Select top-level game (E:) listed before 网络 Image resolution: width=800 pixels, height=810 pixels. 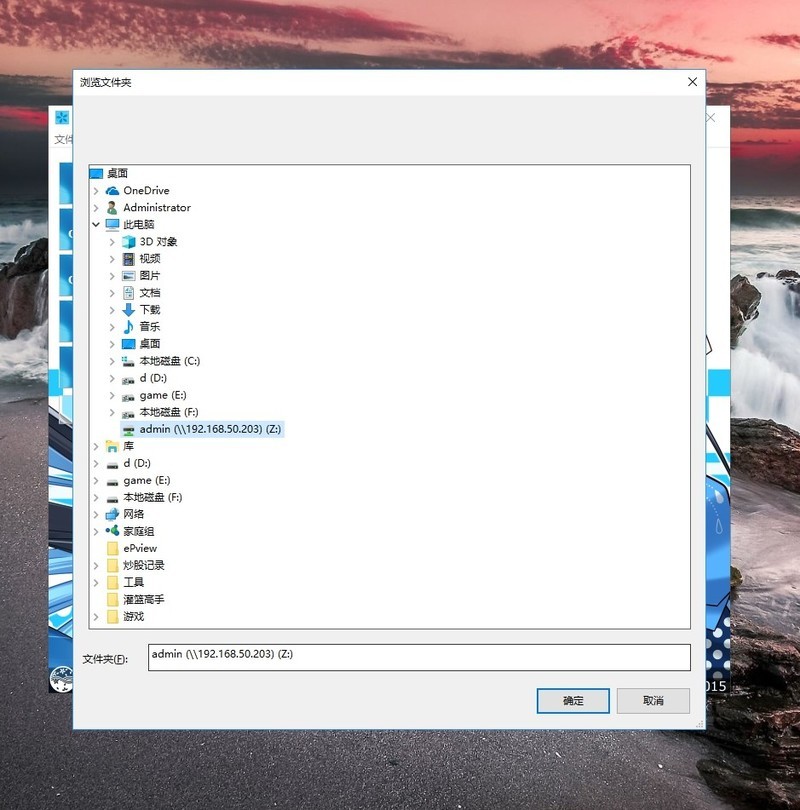[147, 480]
